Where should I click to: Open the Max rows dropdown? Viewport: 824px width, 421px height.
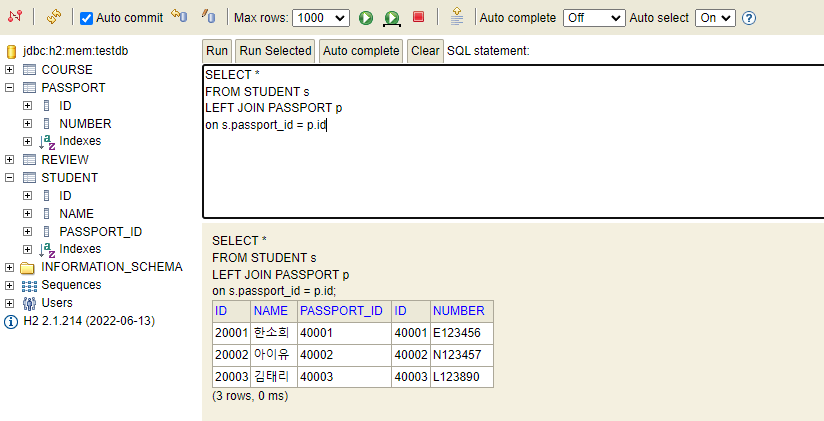coord(321,18)
